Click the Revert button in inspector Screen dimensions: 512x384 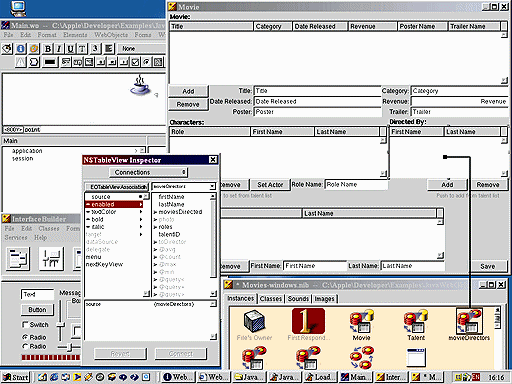(120, 354)
